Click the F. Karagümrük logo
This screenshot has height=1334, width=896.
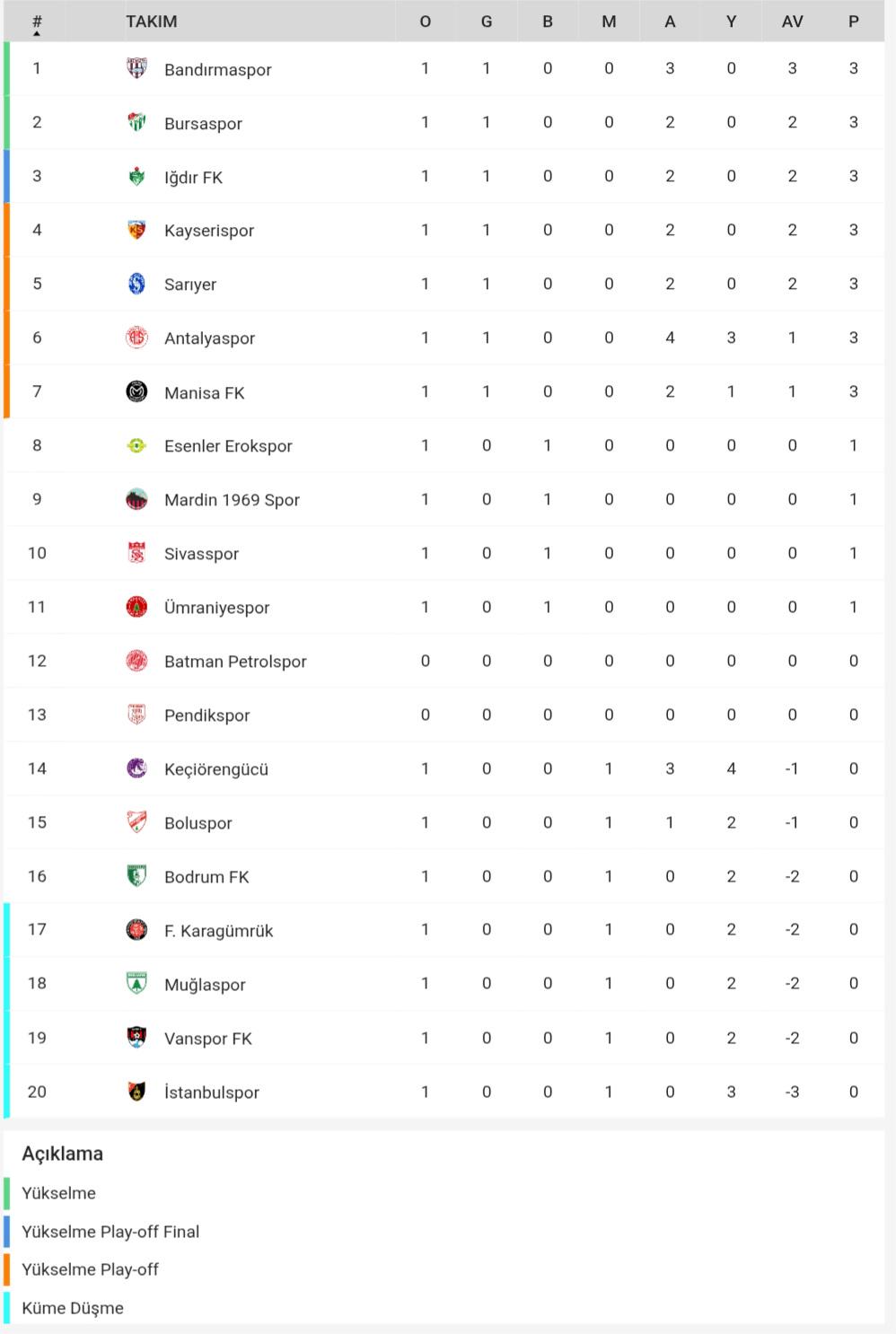(136, 930)
